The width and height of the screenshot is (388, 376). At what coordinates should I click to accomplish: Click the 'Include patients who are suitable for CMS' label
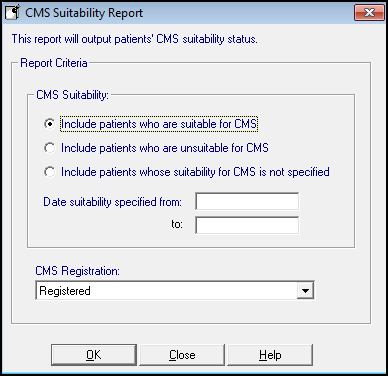[x=159, y=124]
